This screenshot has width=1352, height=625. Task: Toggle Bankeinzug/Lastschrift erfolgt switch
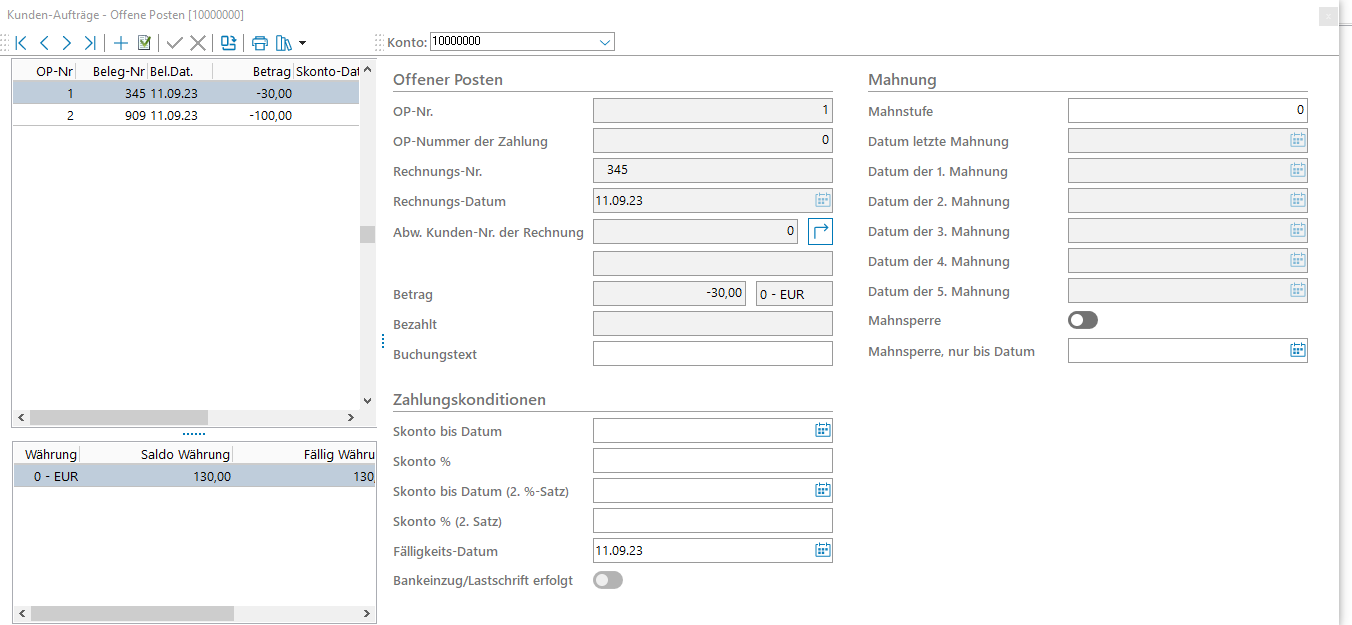click(608, 580)
